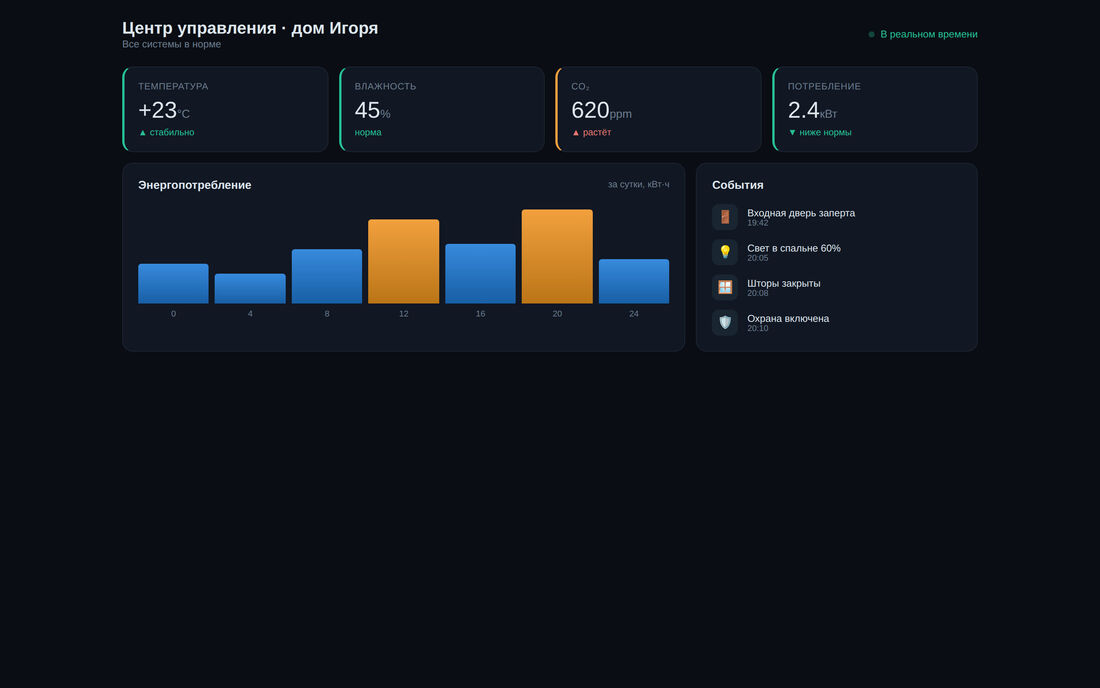Click the blue chart bar for hour 0
The image size is (1100, 688).
pos(173,284)
